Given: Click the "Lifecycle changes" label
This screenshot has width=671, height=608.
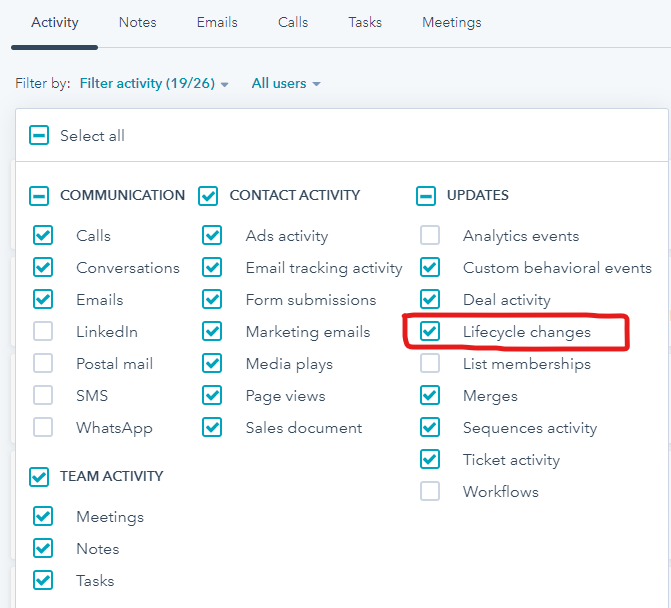Looking at the screenshot, I should (527, 332).
